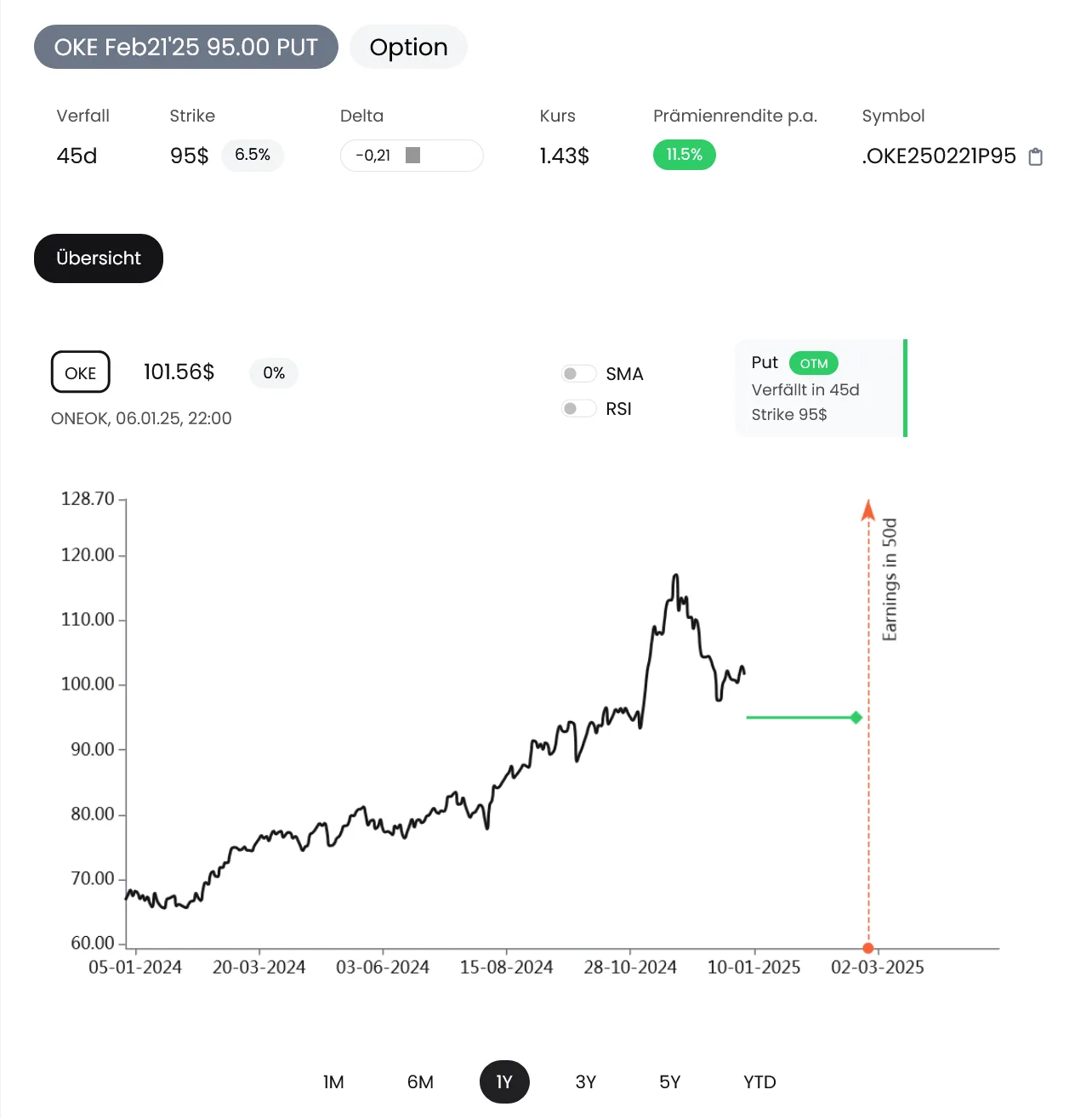Click the orange earnings date dot on the axis
The height and width of the screenshot is (1118, 1092).
coord(868,948)
